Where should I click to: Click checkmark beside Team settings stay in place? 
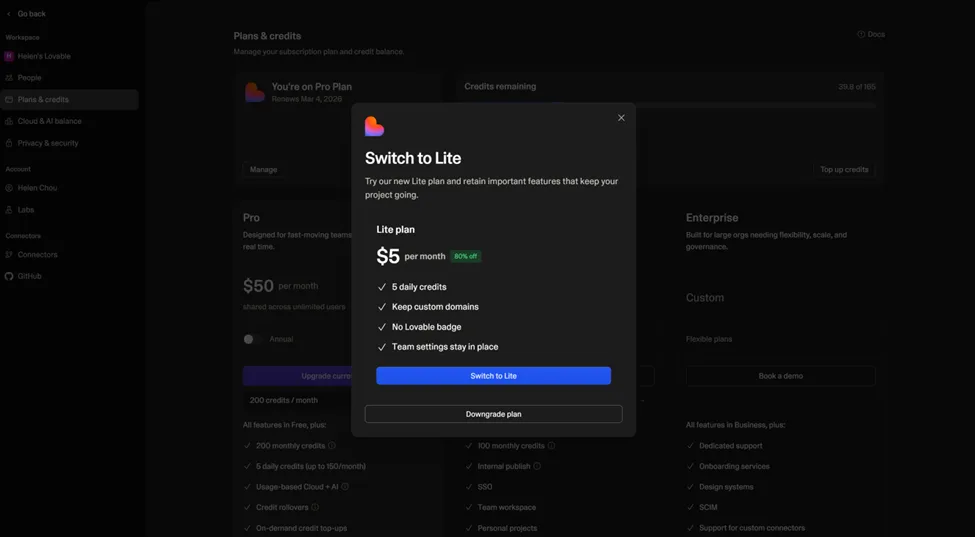click(382, 347)
